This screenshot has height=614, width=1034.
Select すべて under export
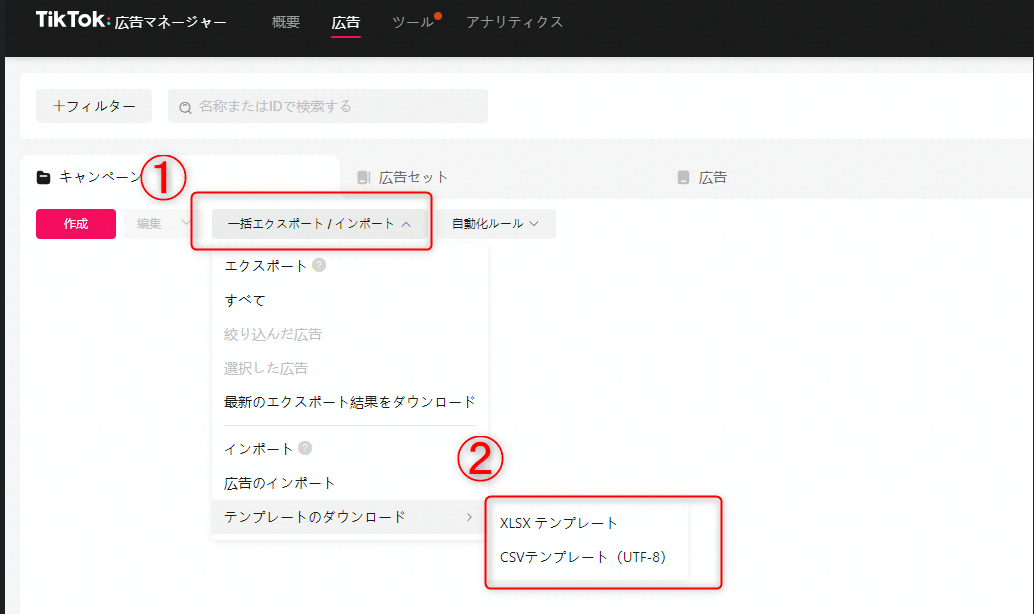[245, 300]
